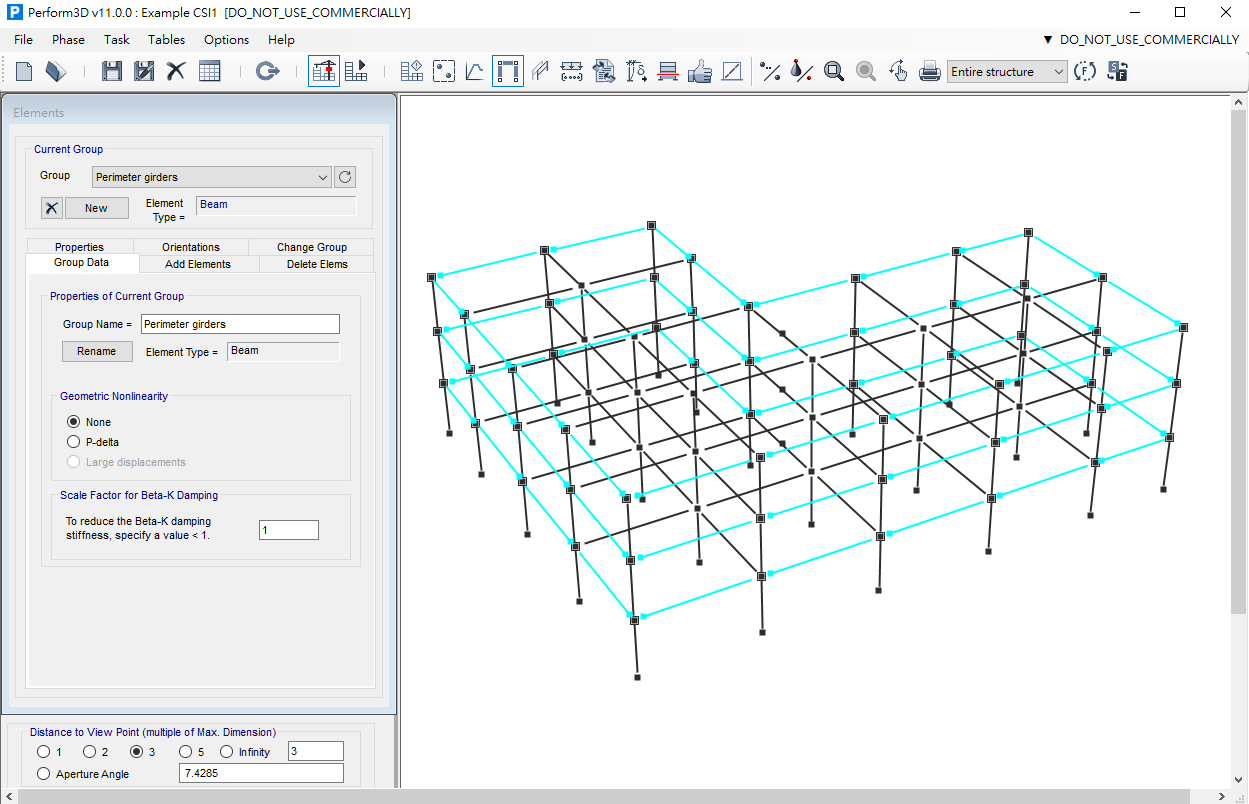Click the Beta-K damping scale factor field
Image resolution: width=1249 pixels, height=804 pixels.
tap(288, 530)
